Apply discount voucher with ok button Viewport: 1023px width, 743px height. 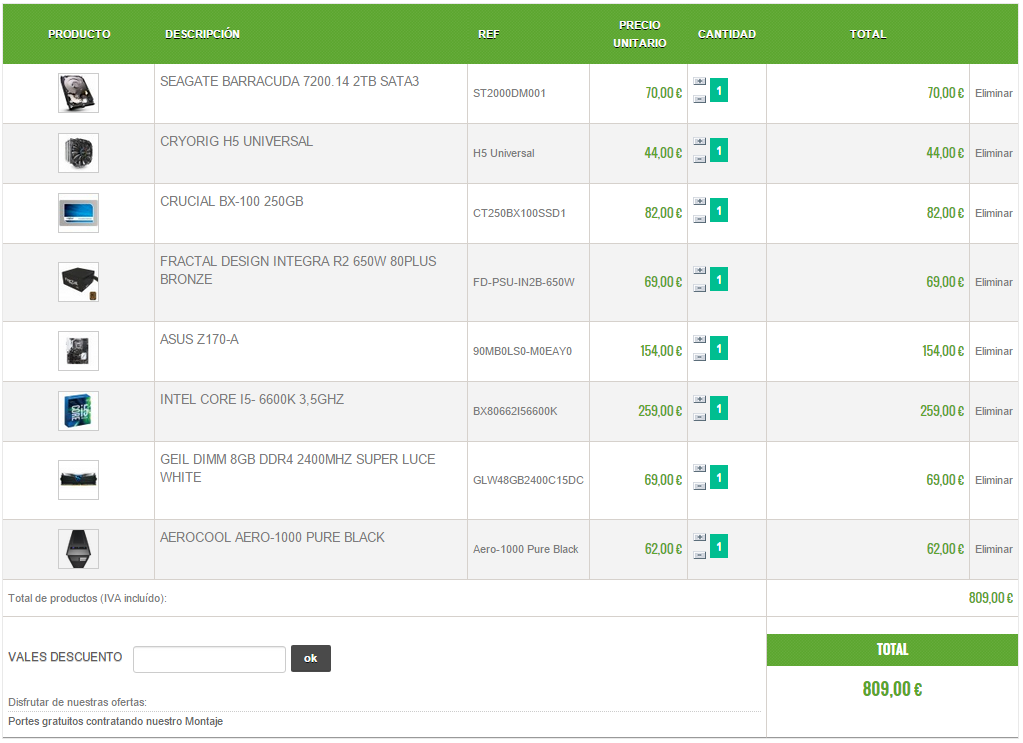(x=311, y=659)
